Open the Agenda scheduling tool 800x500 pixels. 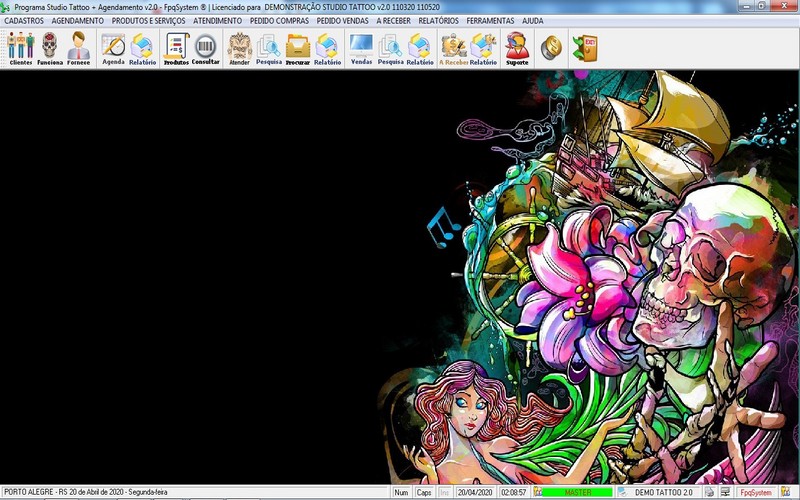[x=113, y=47]
